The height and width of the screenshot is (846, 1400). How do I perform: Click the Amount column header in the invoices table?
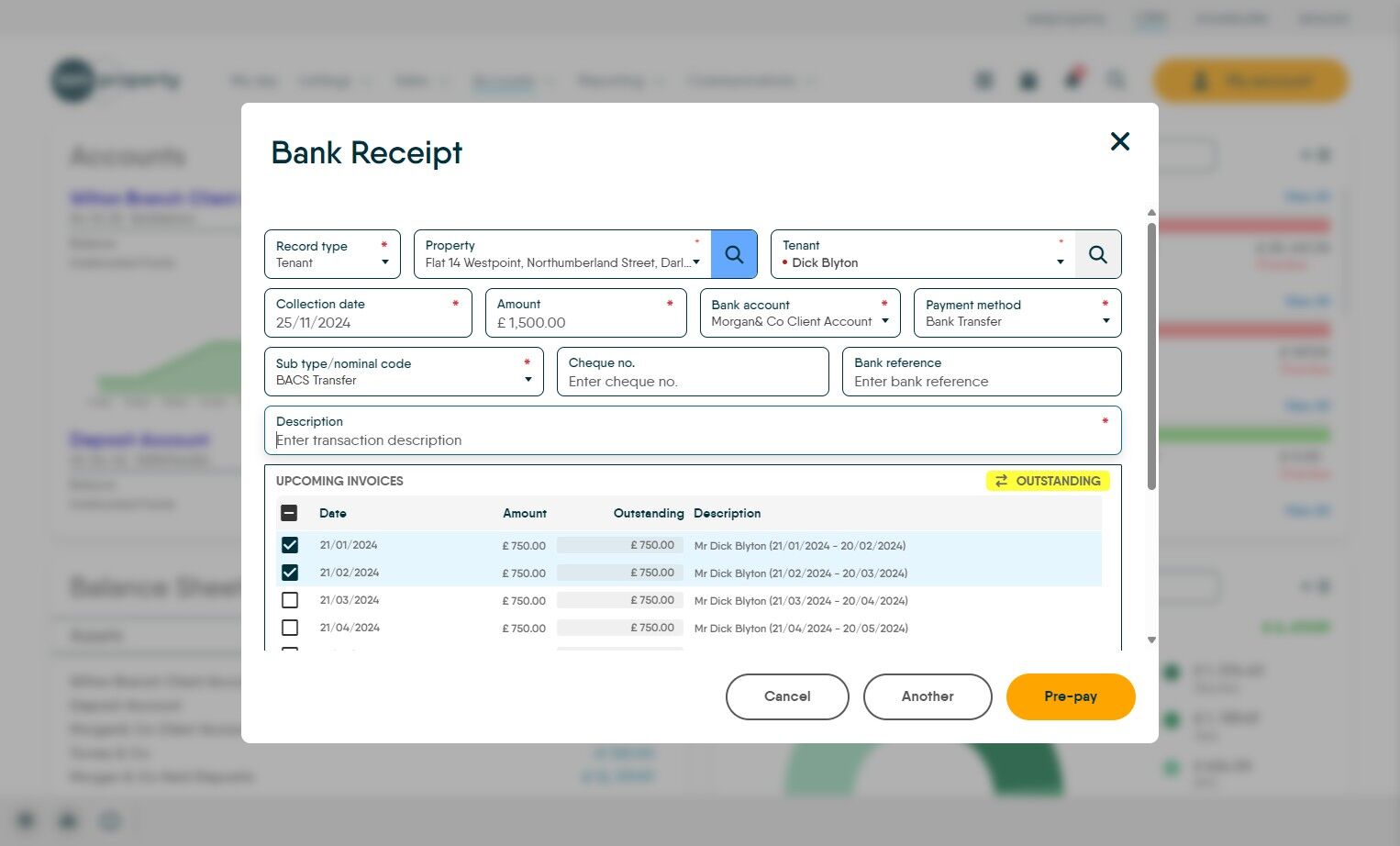point(525,514)
